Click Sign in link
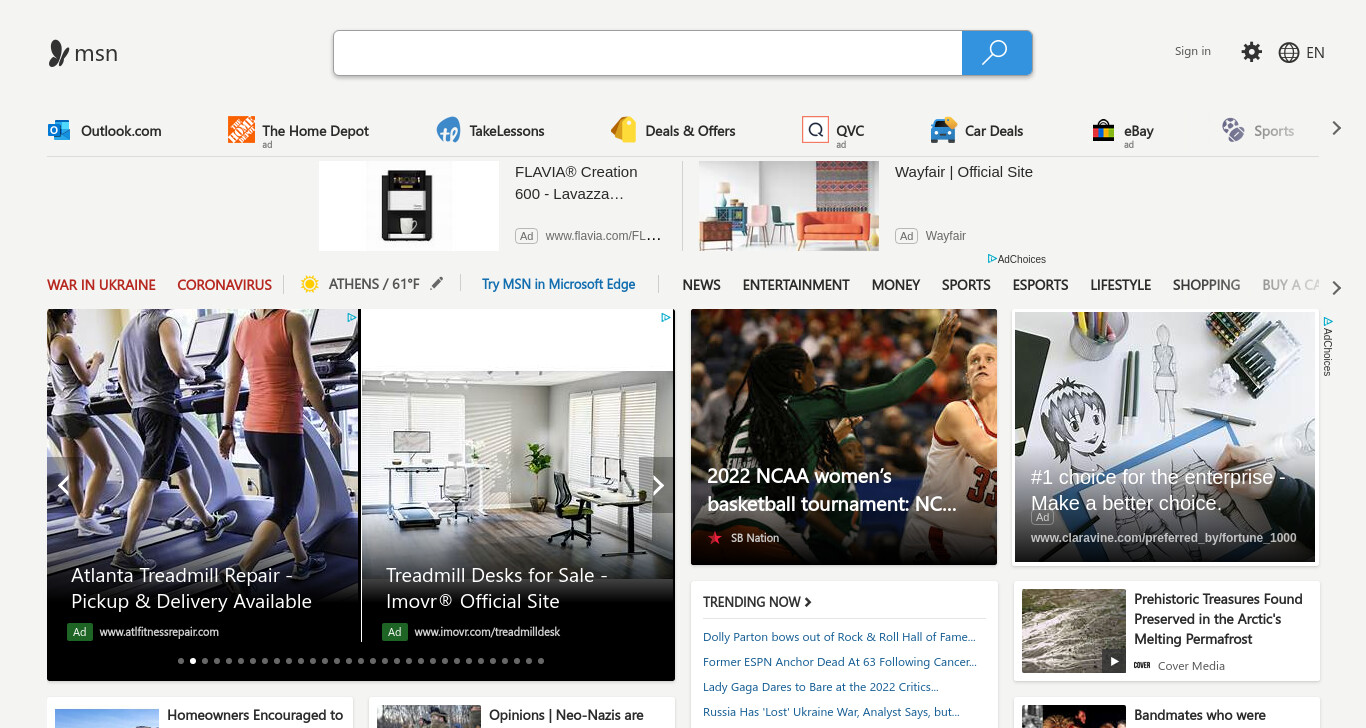The width and height of the screenshot is (1366, 728). [x=1193, y=51]
